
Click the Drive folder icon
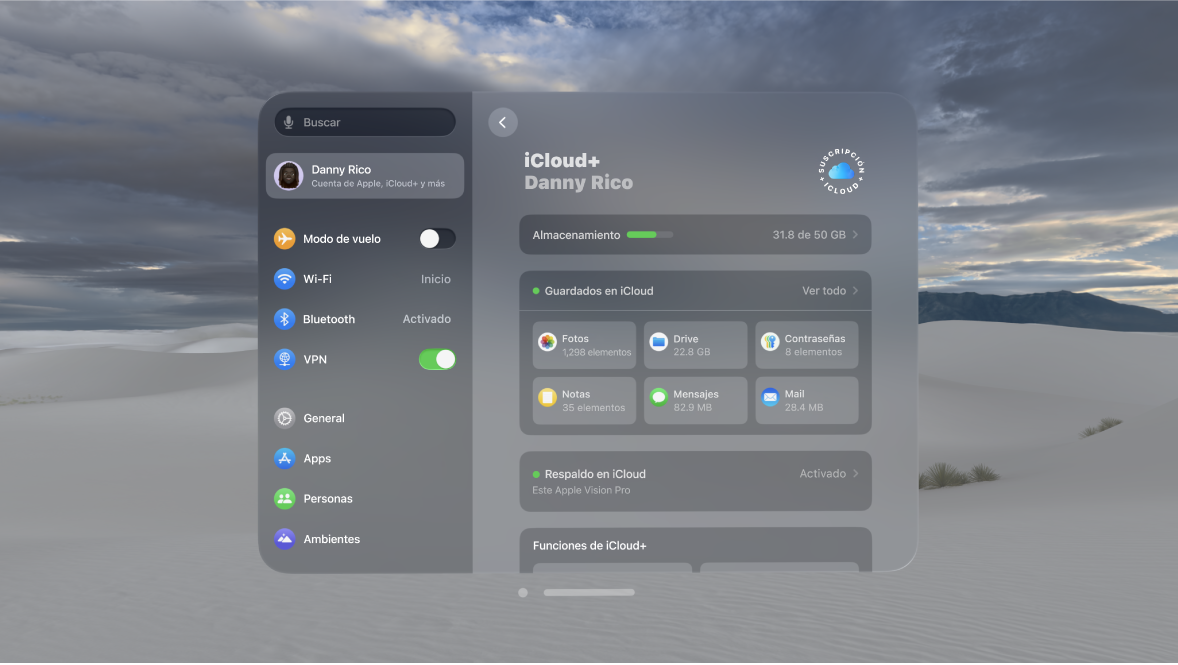click(x=658, y=342)
